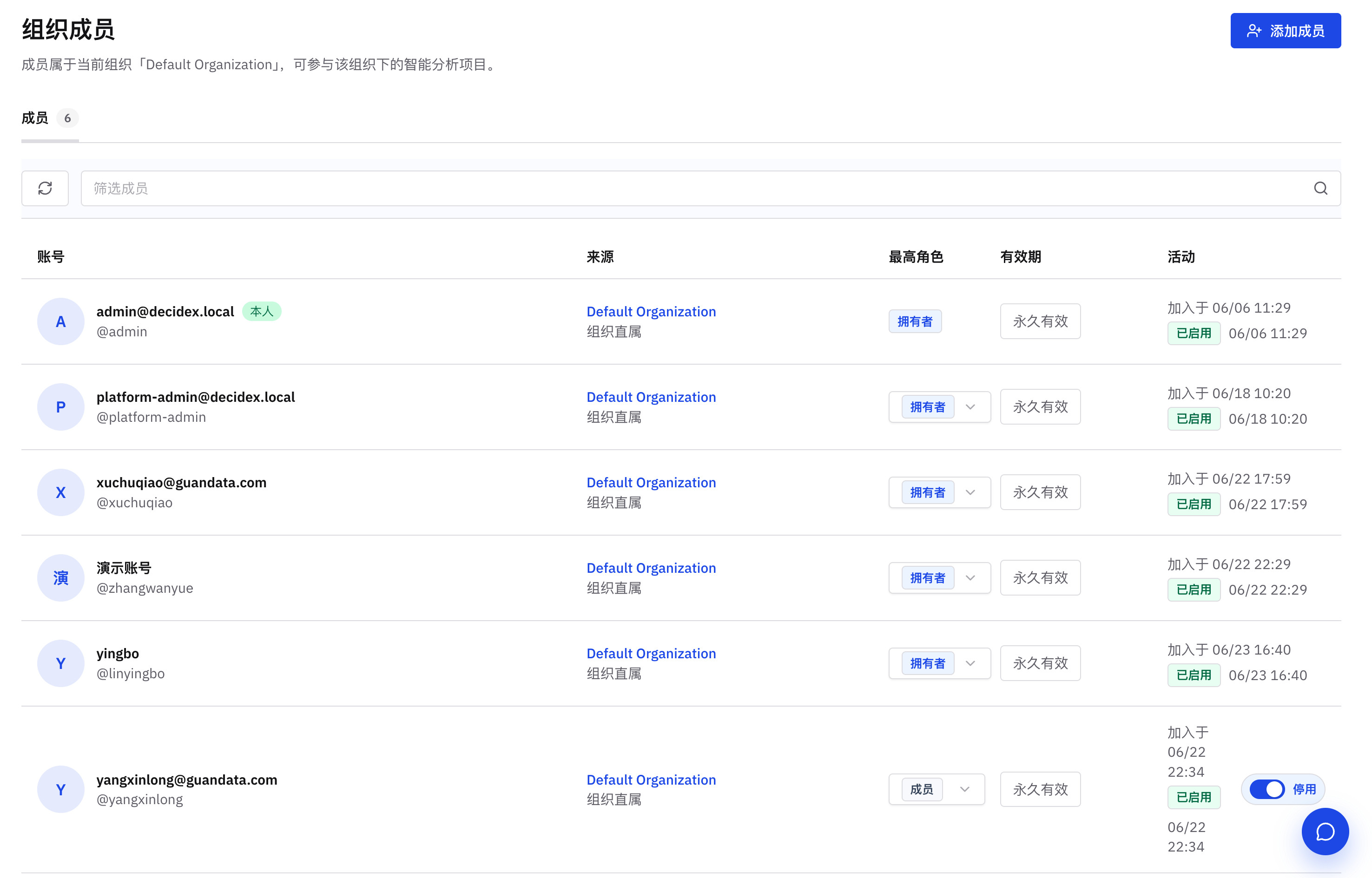
Task: Open role dropdown for xuchuqiao
Action: tap(939, 492)
